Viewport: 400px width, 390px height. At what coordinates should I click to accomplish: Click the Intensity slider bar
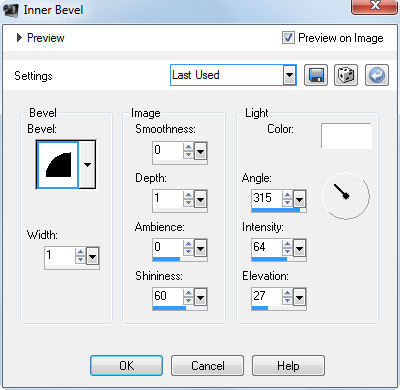pos(279,259)
